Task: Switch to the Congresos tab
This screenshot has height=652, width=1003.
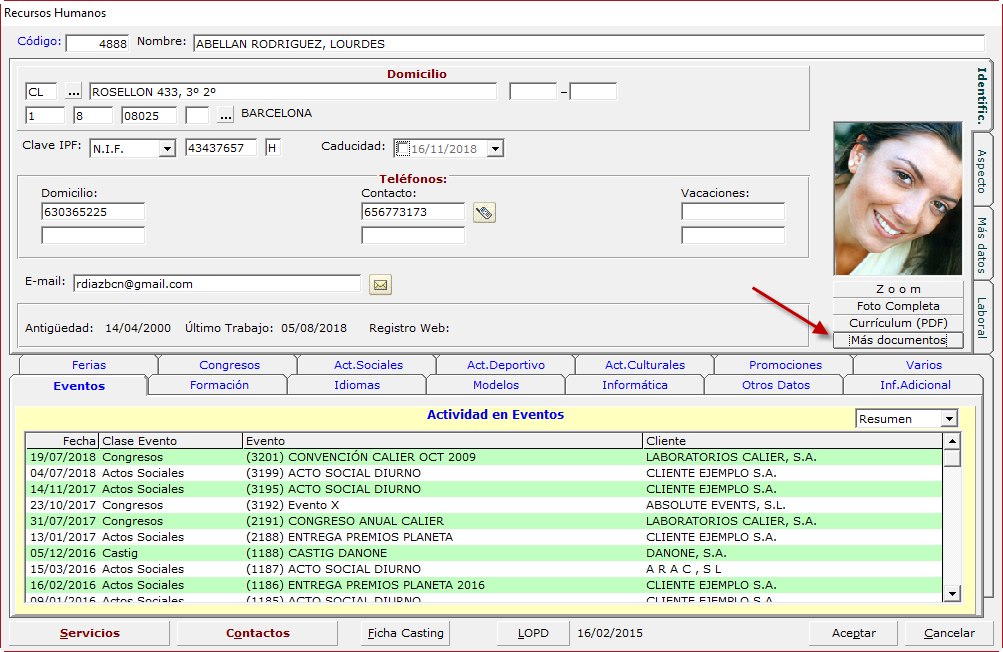Action: pyautogui.click(x=229, y=365)
